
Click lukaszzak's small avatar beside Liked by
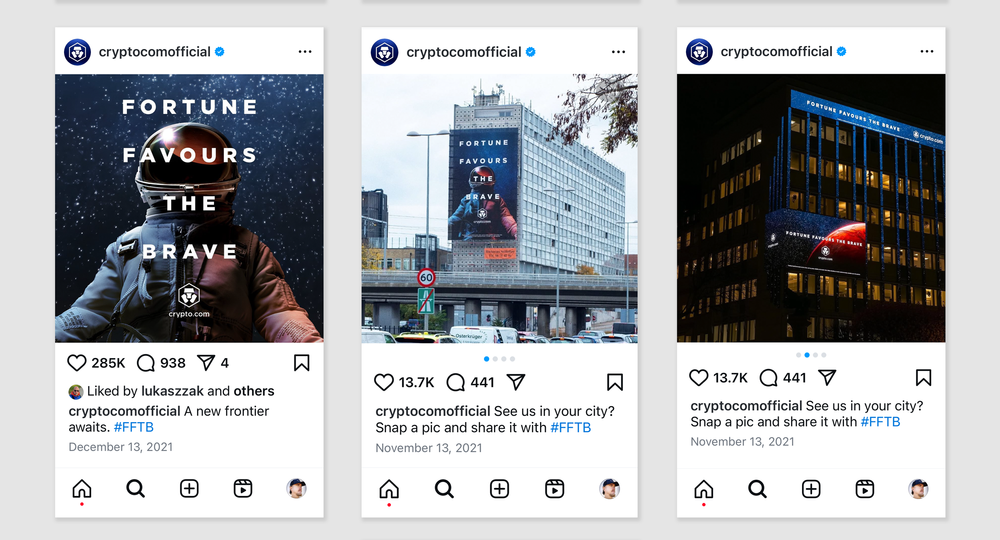pyautogui.click(x=75, y=391)
